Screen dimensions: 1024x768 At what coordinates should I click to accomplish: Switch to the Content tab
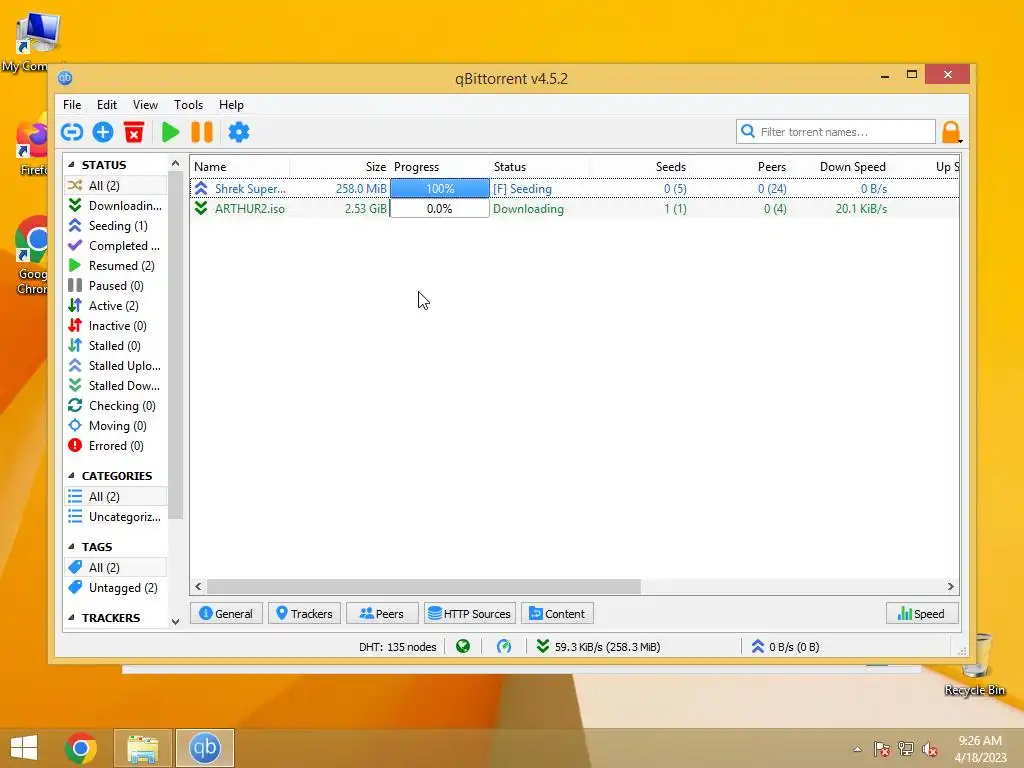click(x=557, y=614)
